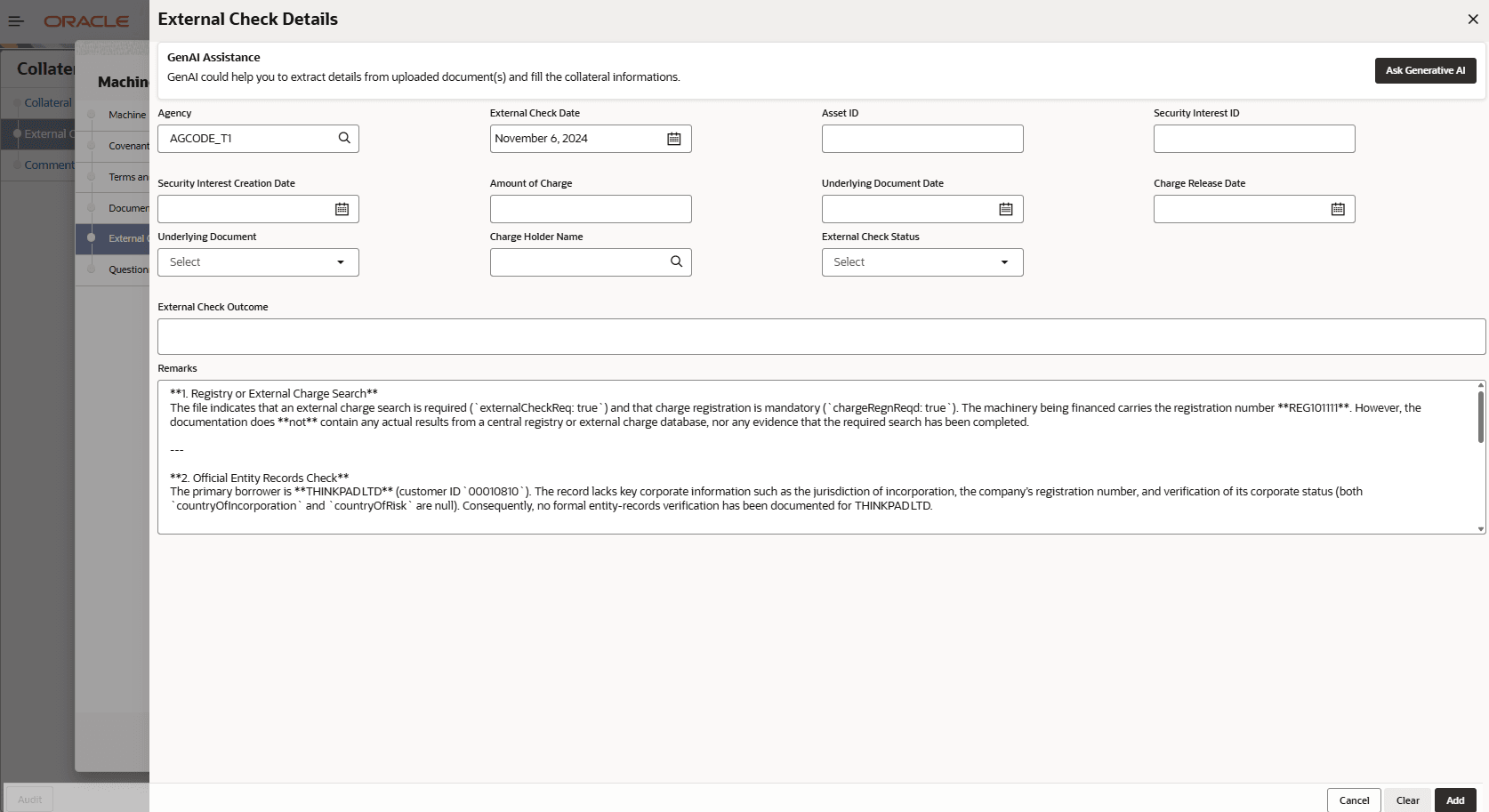This screenshot has height=812, width=1489.
Task: Select the Comment tab in the background page
Action: click(50, 165)
